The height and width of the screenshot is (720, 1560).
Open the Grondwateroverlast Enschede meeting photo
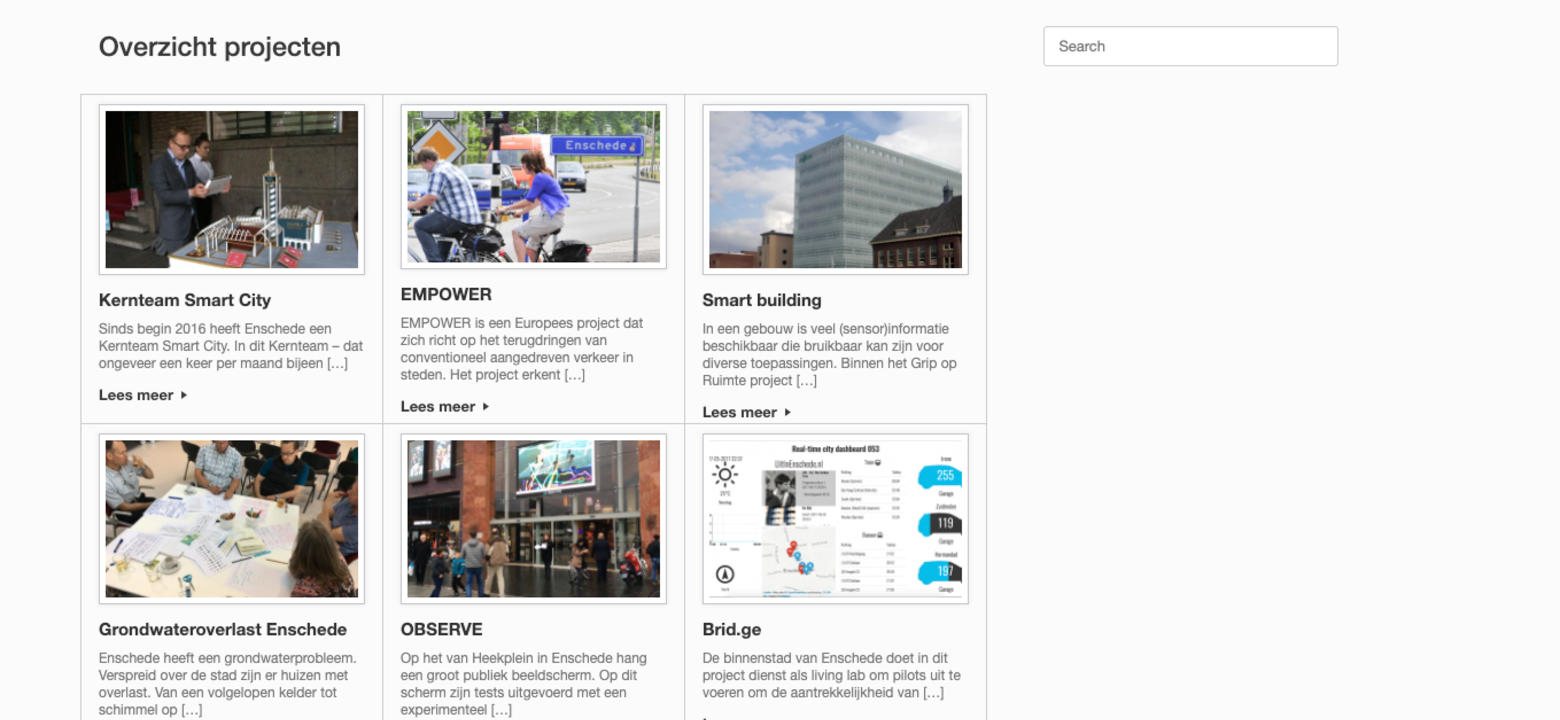[x=231, y=518]
